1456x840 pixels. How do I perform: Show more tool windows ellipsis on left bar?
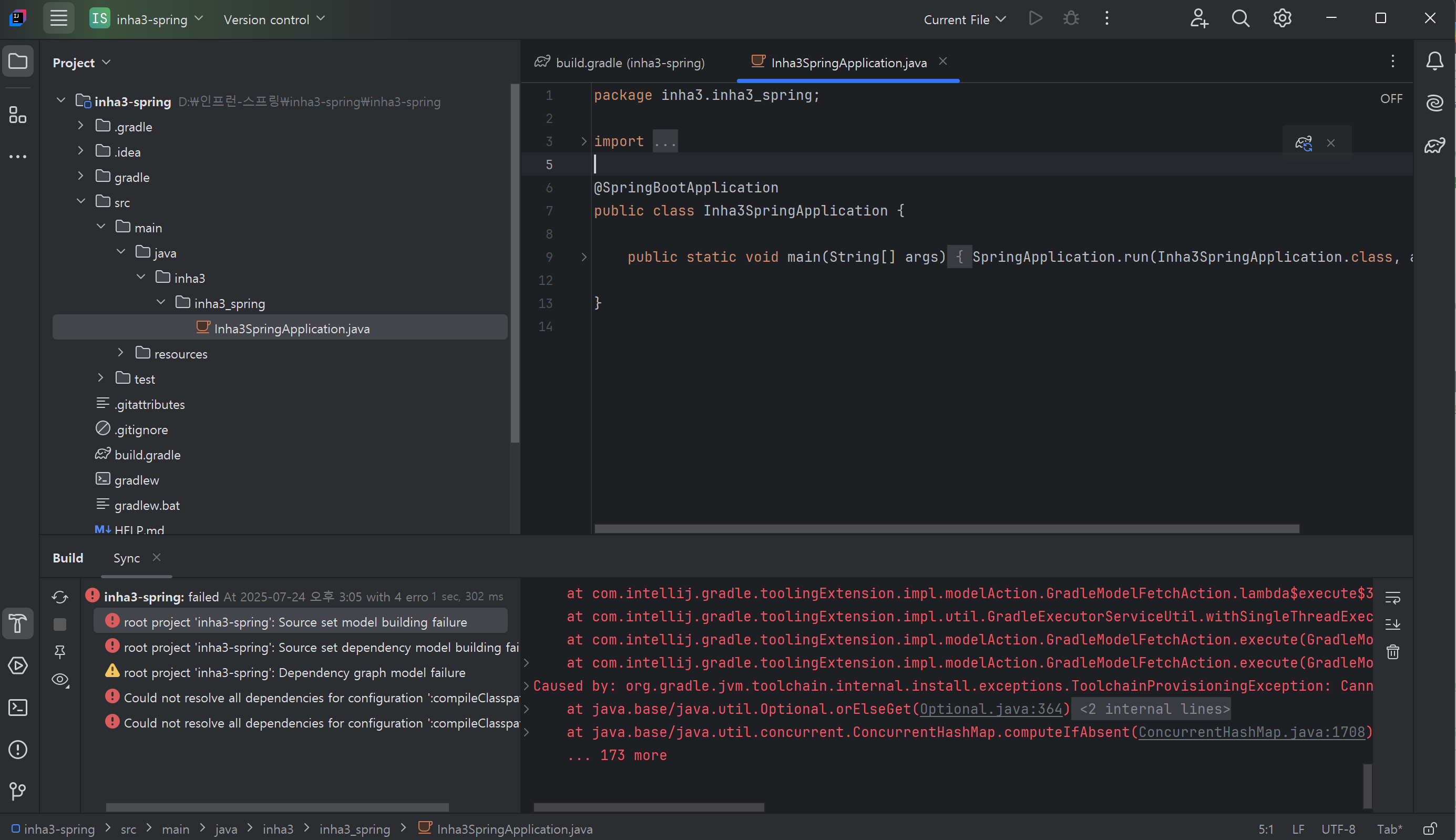click(x=18, y=156)
